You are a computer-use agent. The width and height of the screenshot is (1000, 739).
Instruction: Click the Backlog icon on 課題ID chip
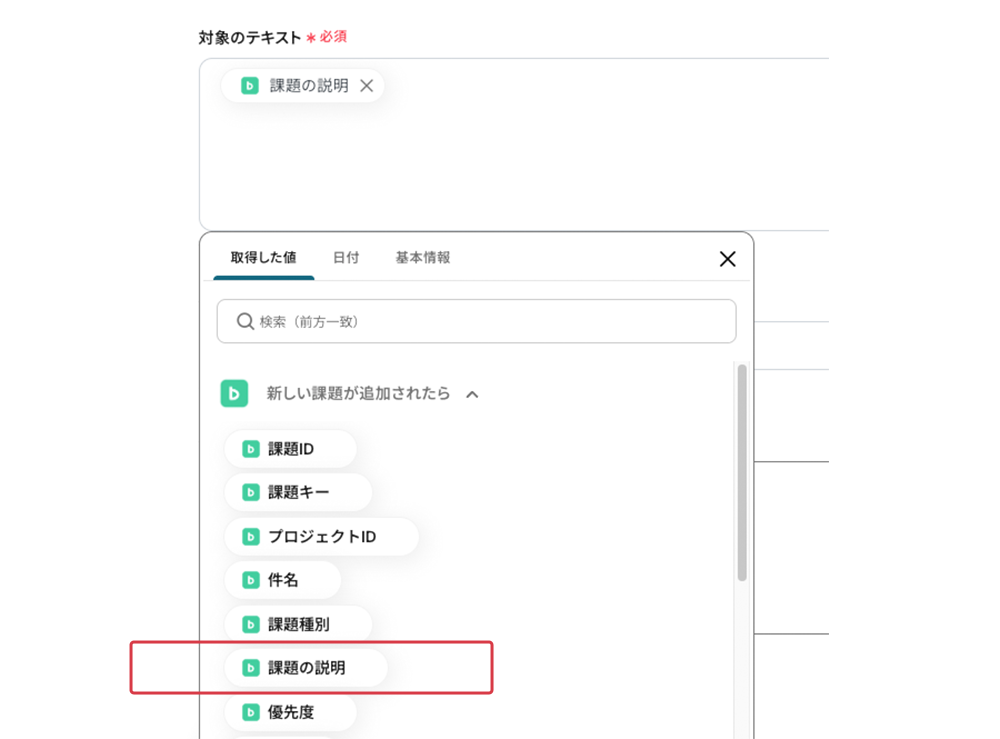(251, 449)
